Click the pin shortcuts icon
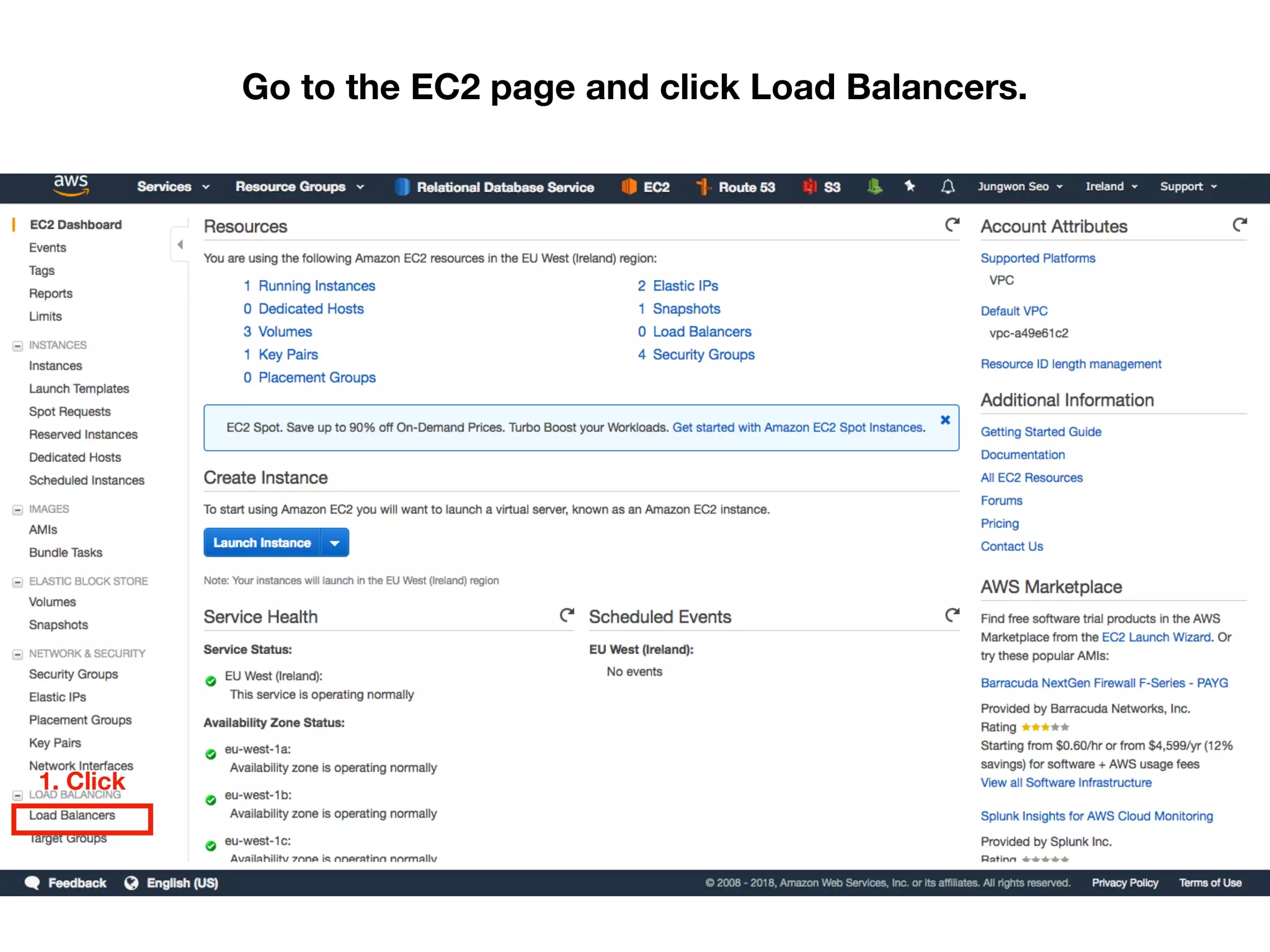 [x=910, y=186]
